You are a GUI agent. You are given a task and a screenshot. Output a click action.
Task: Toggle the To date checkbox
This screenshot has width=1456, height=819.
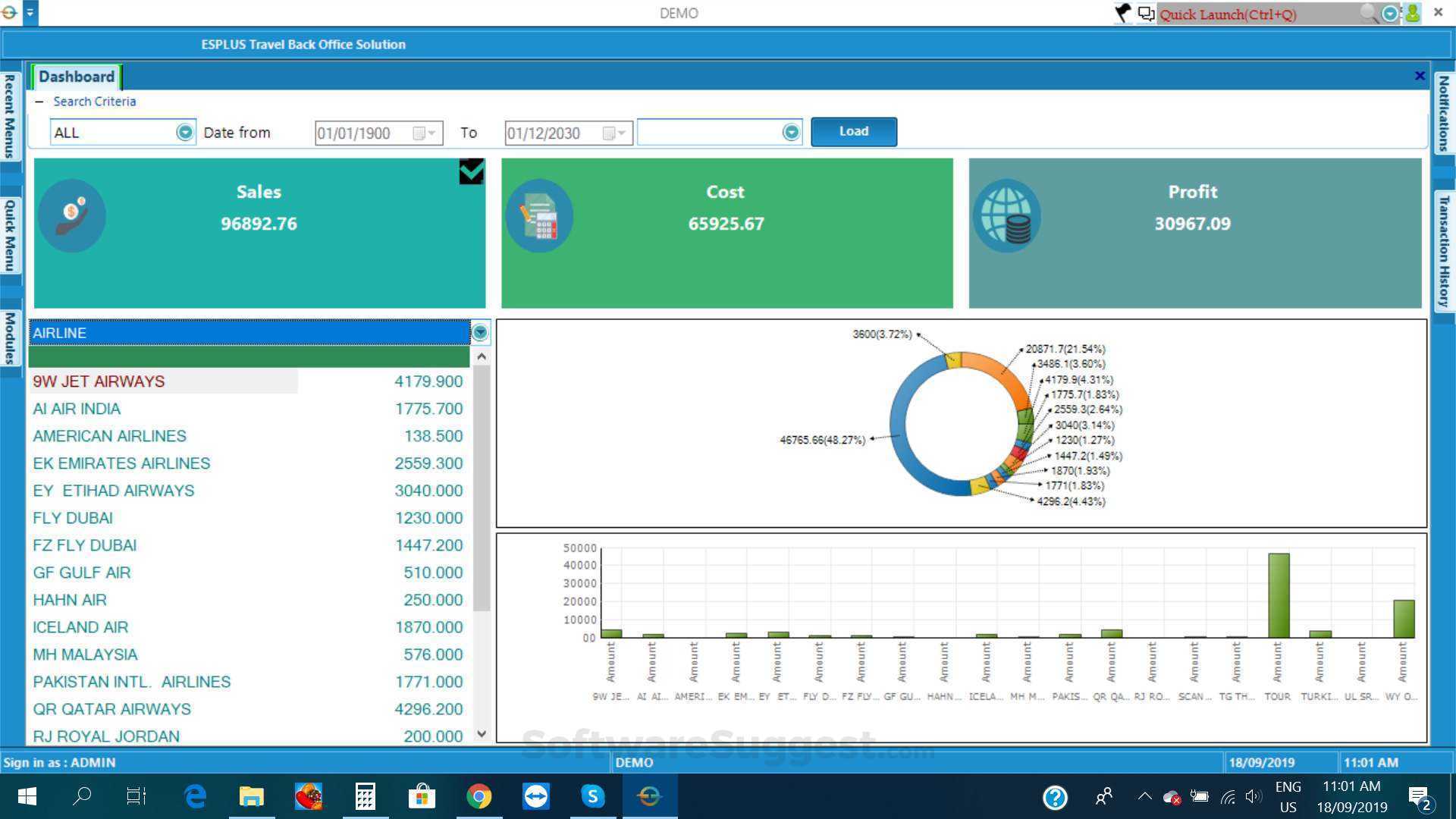608,133
